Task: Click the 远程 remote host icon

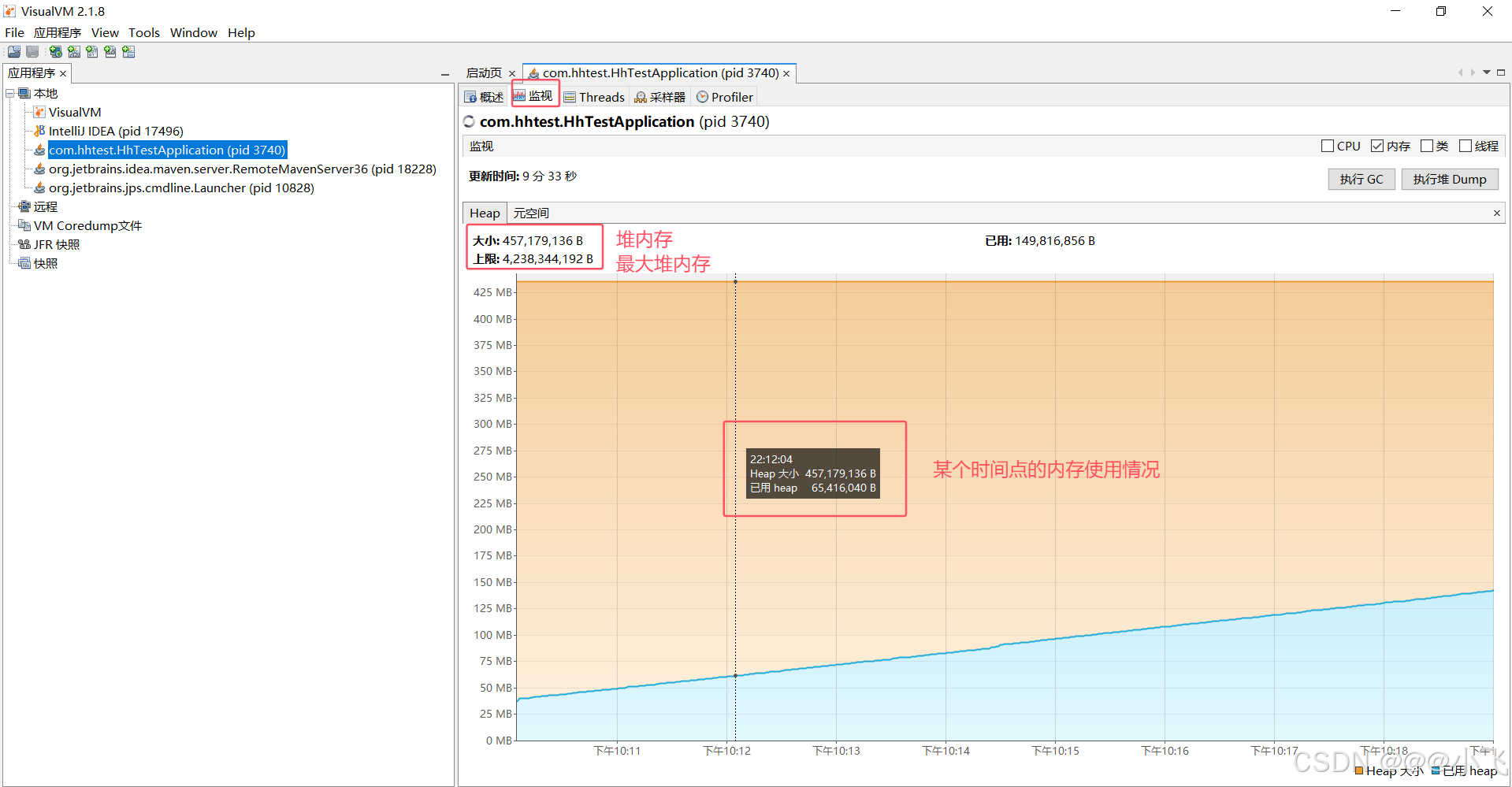Action: (x=24, y=207)
